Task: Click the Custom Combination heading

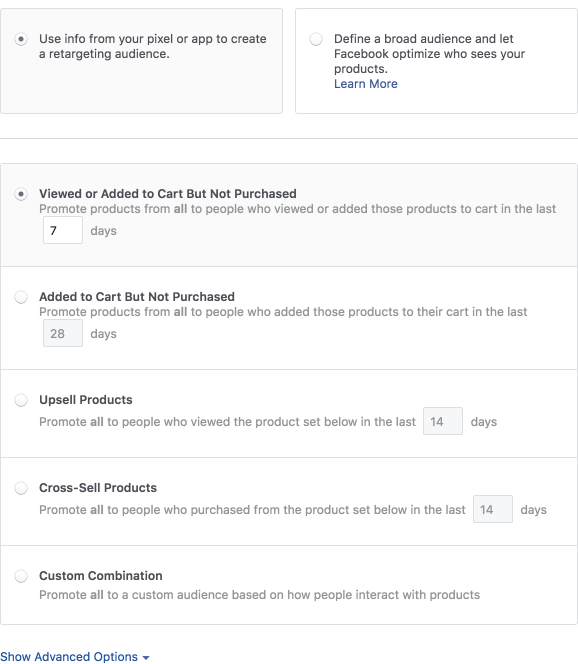Action: click(101, 576)
